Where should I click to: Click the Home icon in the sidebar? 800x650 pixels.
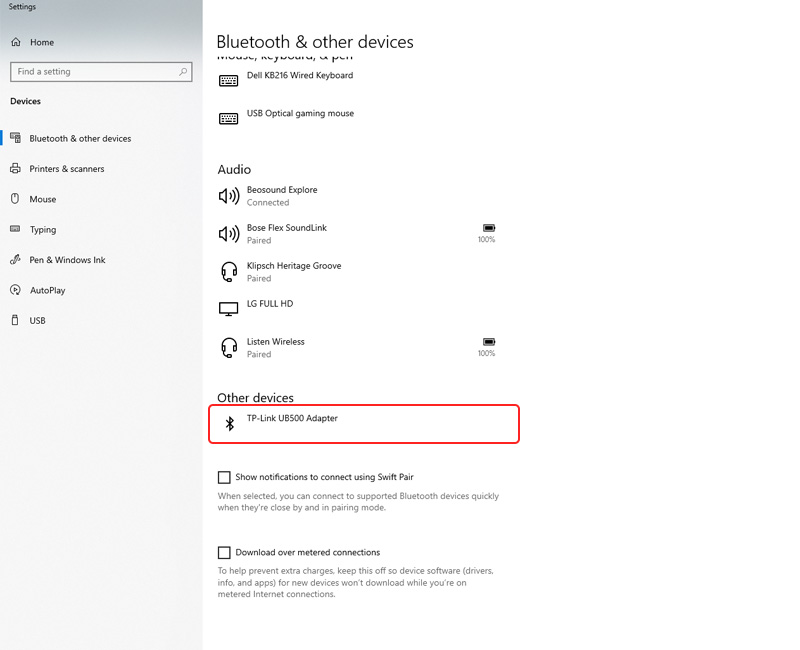[x=16, y=42]
